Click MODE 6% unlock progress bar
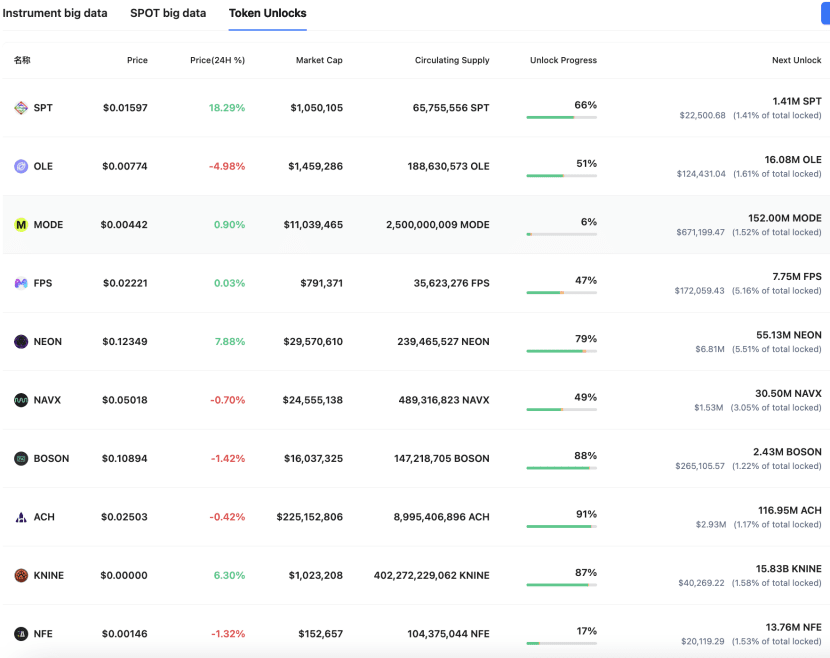Image resolution: width=830 pixels, height=658 pixels. [561, 234]
